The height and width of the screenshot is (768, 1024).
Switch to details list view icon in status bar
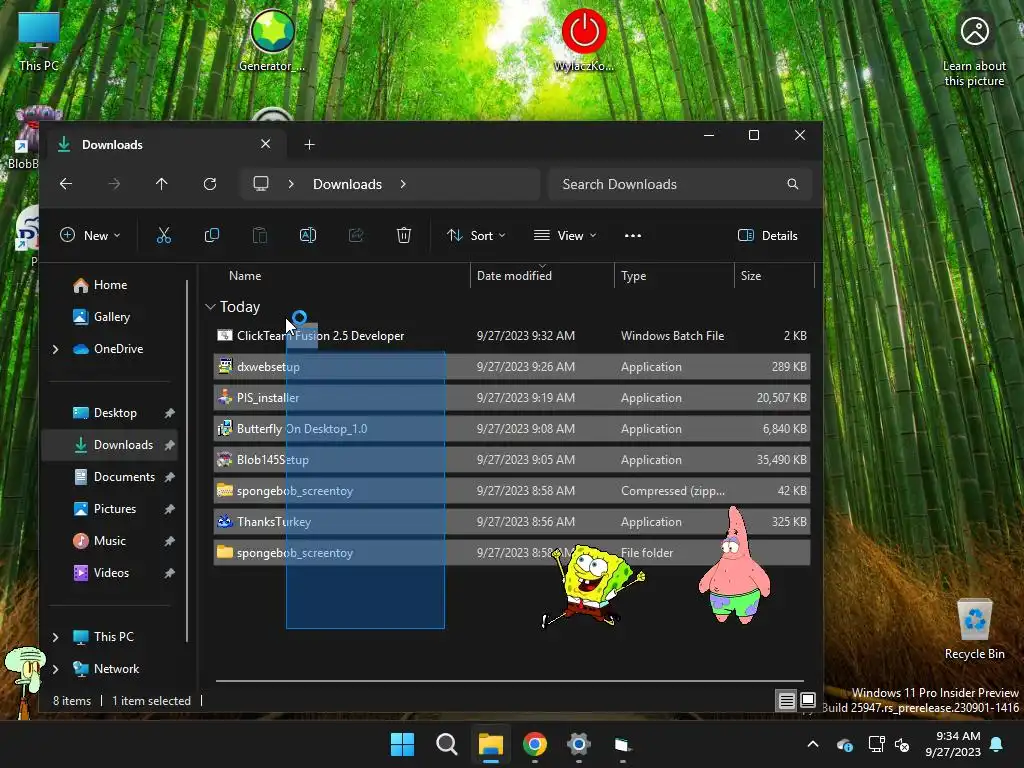point(786,701)
